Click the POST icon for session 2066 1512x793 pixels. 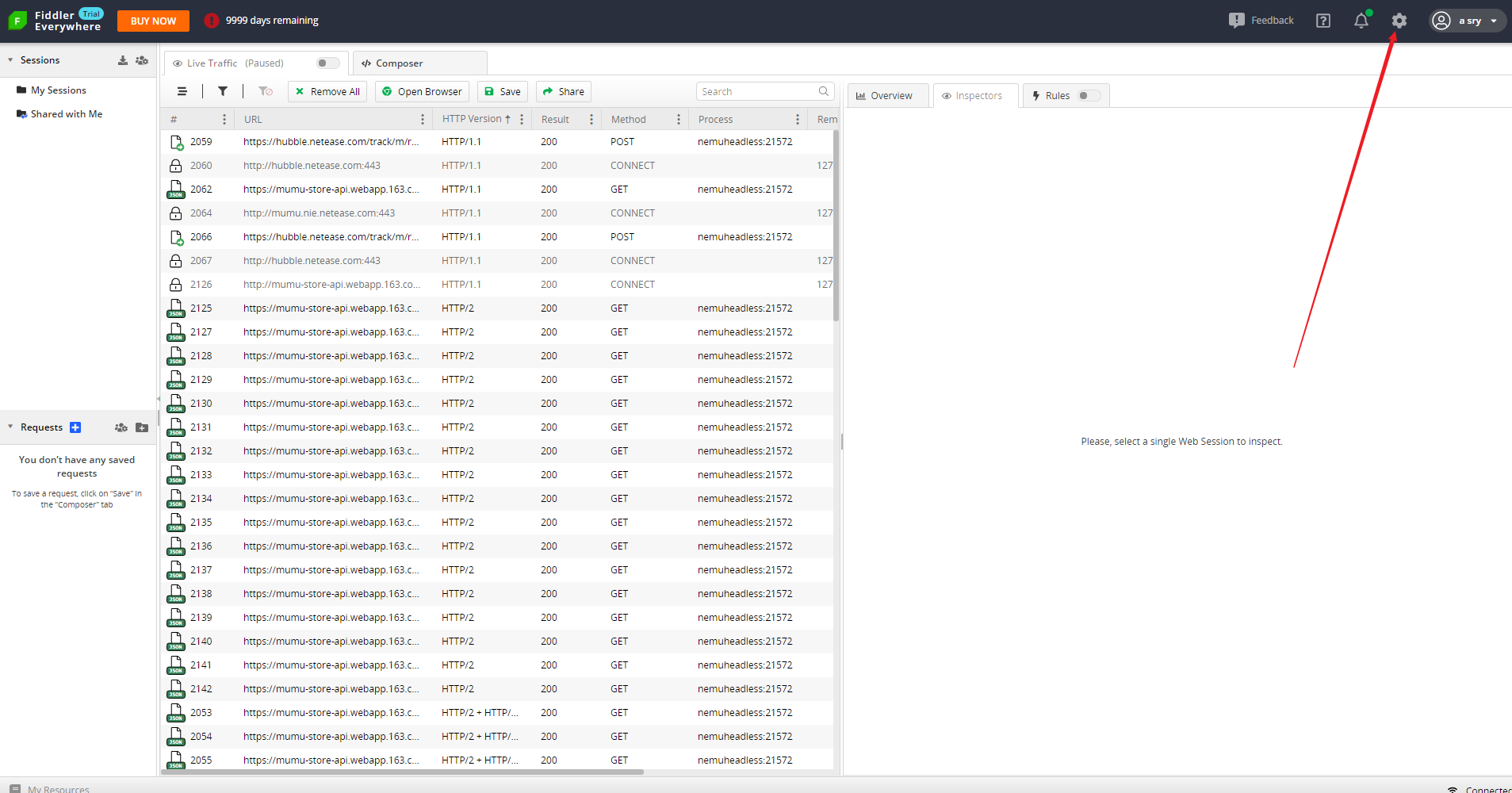(x=176, y=237)
